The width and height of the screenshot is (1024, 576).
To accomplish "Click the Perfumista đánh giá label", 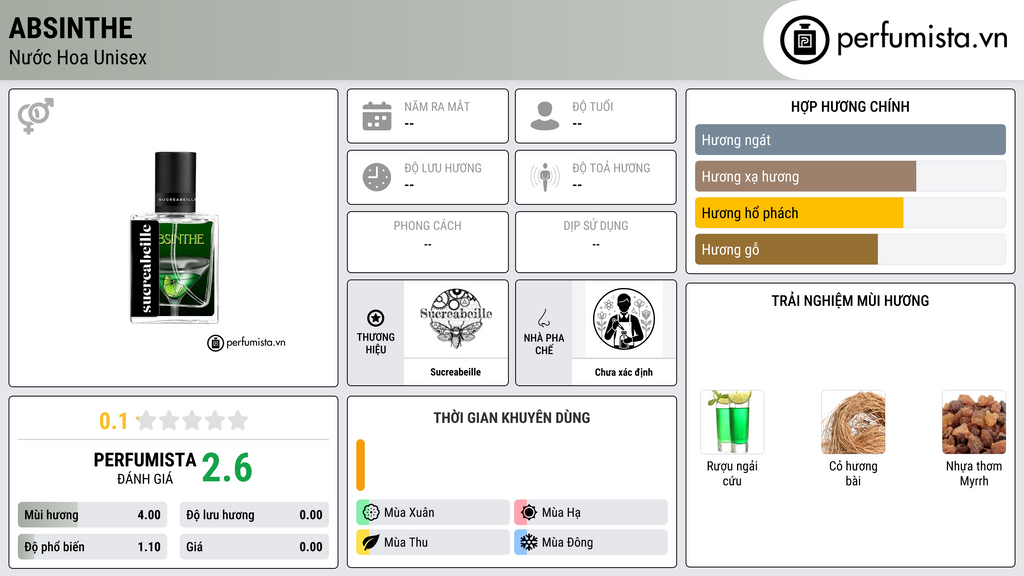I will pyautogui.click(x=145, y=468).
